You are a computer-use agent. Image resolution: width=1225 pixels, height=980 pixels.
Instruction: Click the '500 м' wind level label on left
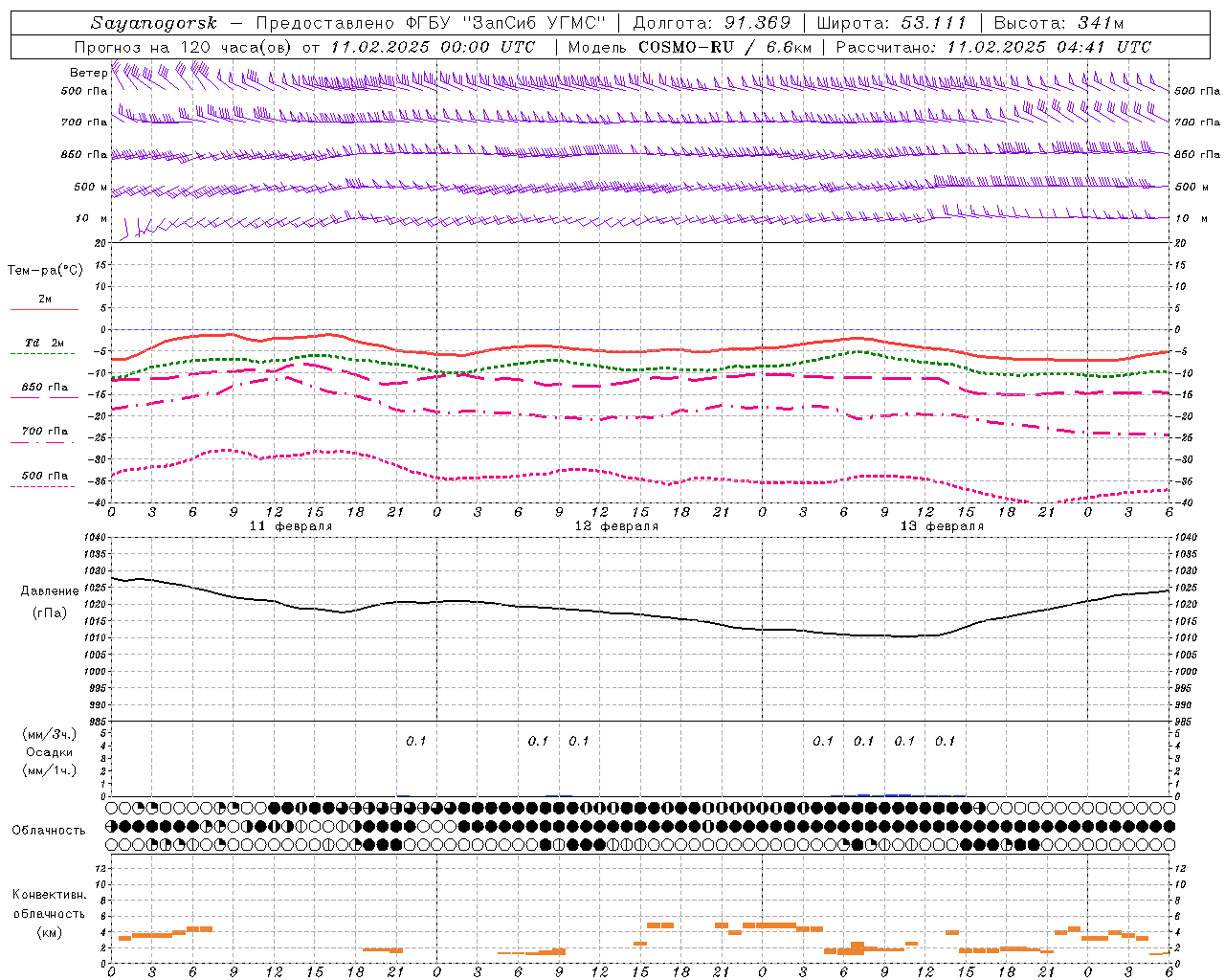pyautogui.click(x=91, y=187)
